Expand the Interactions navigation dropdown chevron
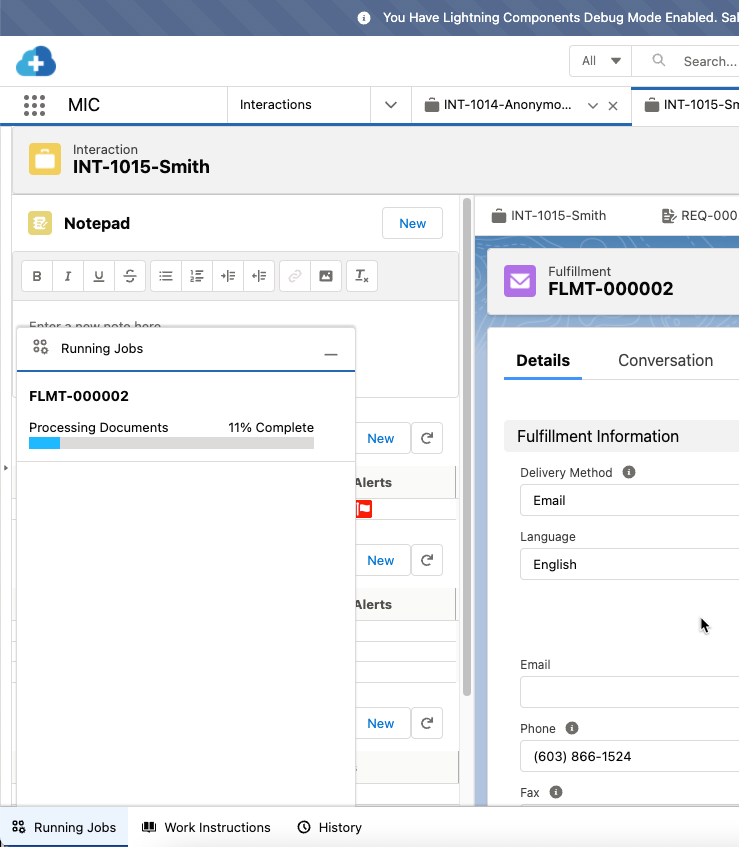The image size is (739, 847). (391, 105)
